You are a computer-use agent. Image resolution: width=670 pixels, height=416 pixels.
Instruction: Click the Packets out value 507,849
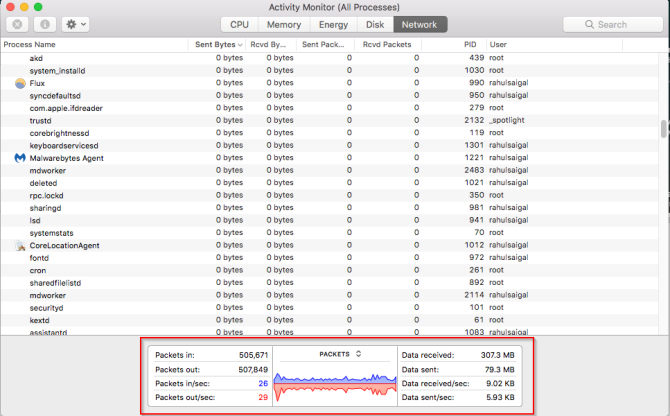253,369
